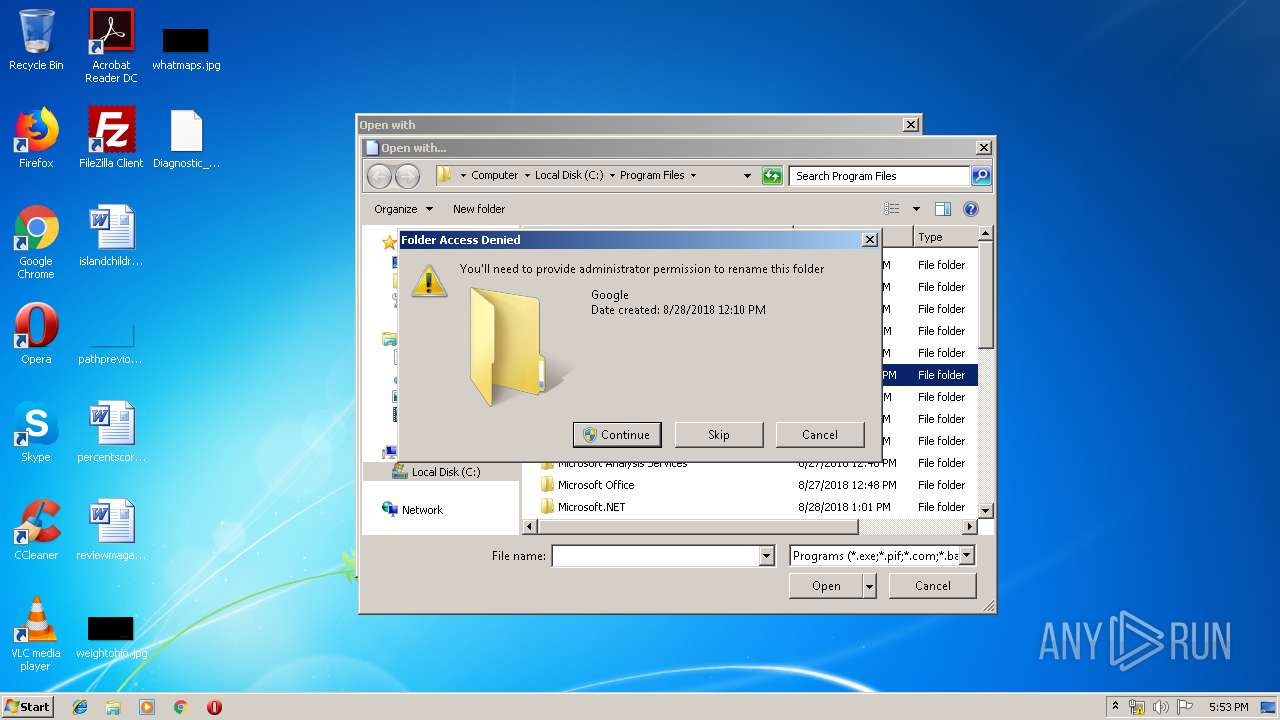Select the Diagnostic_ desktop file

pyautogui.click(x=186, y=138)
